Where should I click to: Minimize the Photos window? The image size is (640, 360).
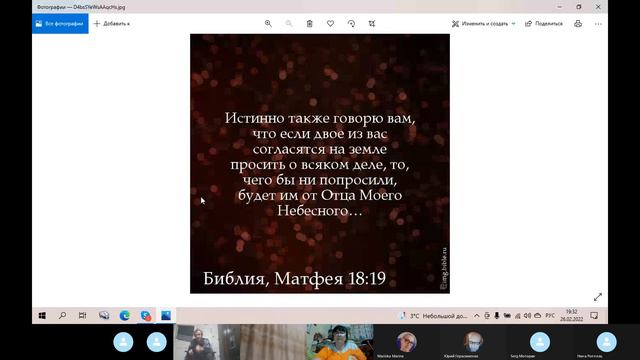coord(560,7)
